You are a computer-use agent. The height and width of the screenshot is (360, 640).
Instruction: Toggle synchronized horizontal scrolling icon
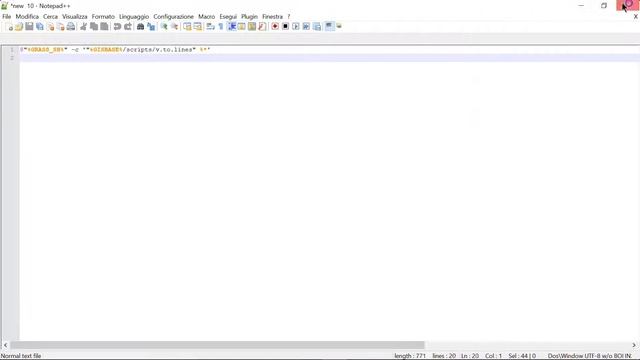click(198, 27)
